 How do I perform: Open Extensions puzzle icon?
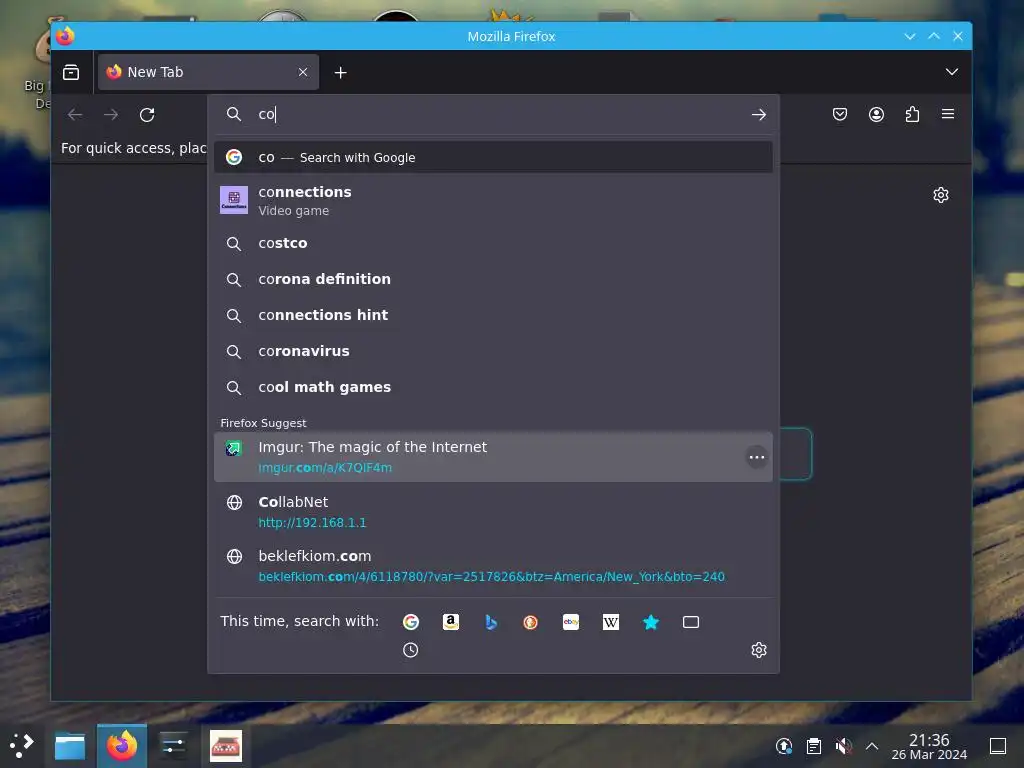[912, 114]
